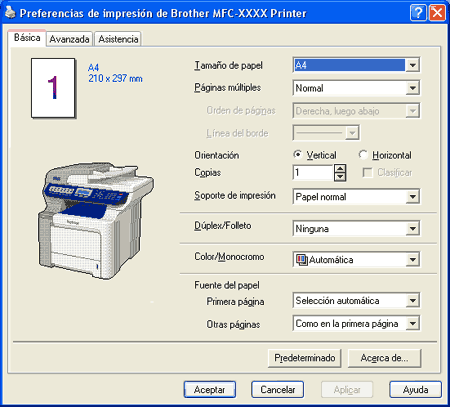The height and width of the screenshot is (407, 450).
Task: Click the Acerca de... button
Action: [x=384, y=358]
